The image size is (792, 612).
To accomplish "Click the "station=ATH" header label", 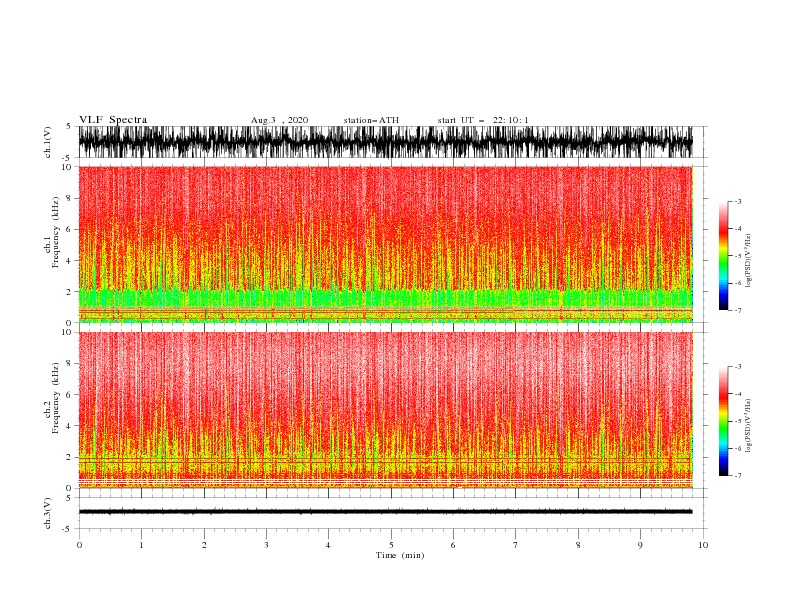I will click(x=371, y=120).
